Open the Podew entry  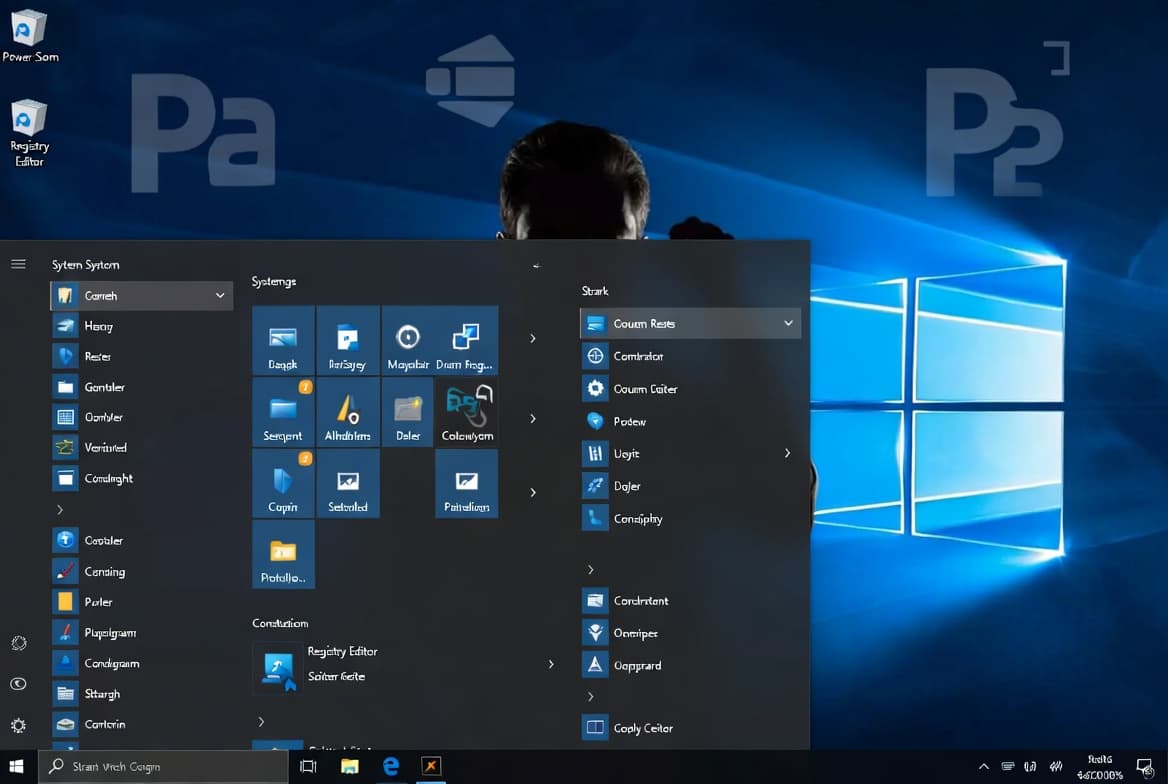click(x=629, y=421)
